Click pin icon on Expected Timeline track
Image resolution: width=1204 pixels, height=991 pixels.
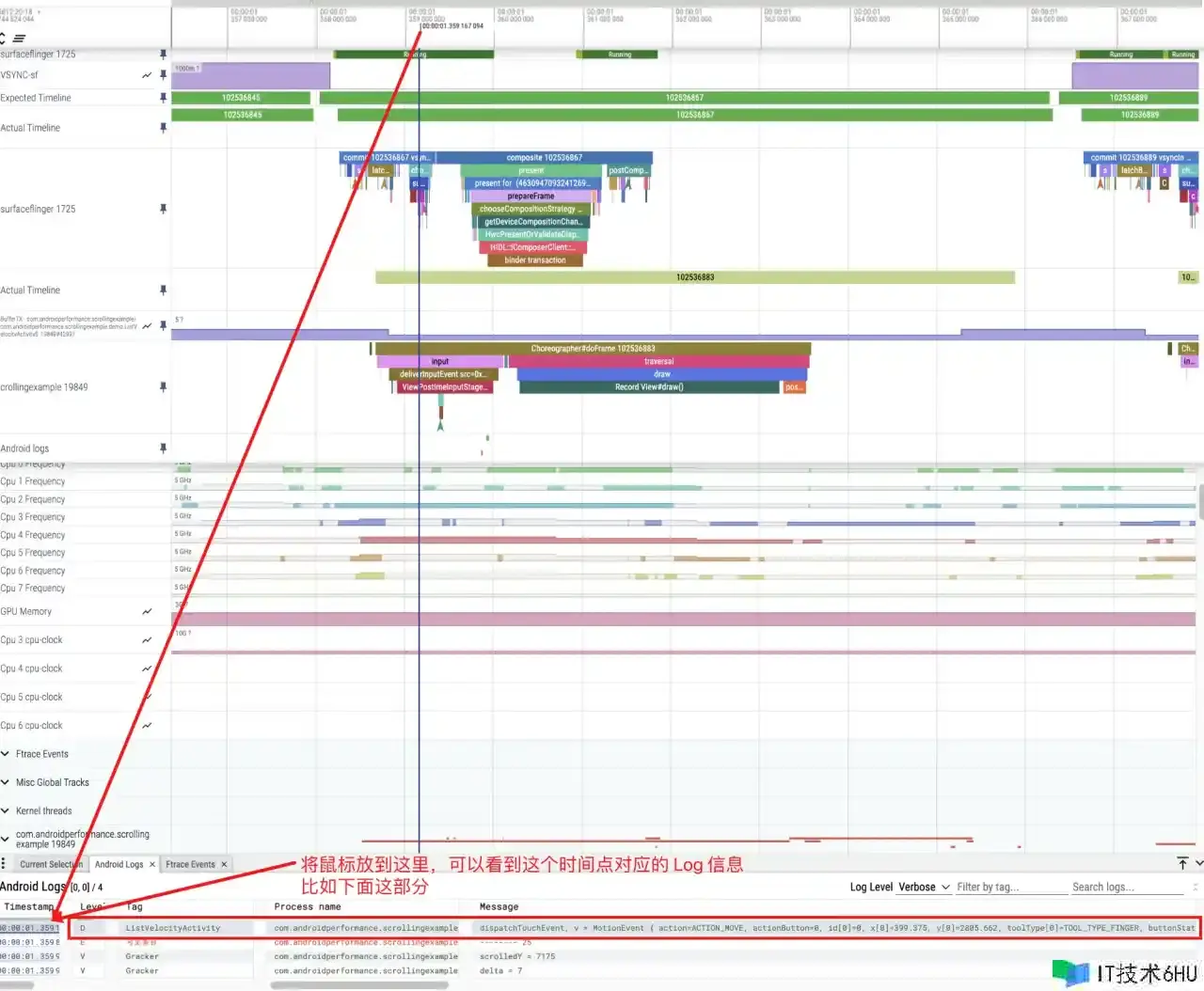coord(164,98)
